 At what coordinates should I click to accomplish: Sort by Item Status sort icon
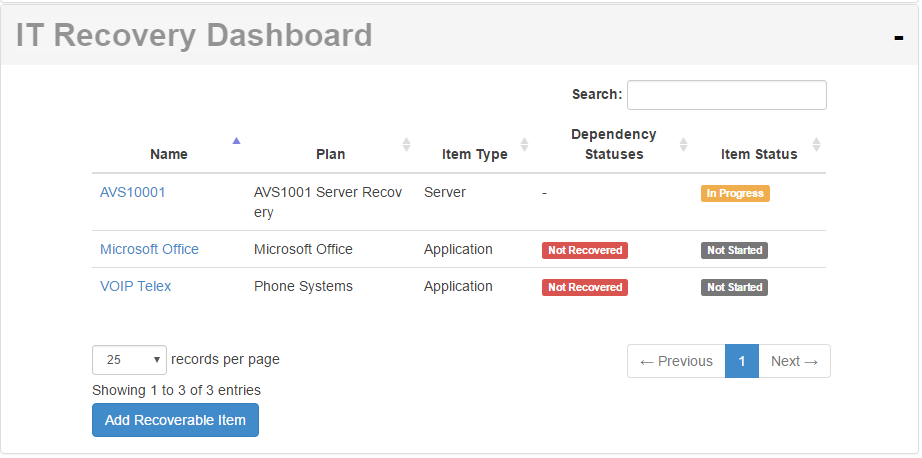point(816,145)
